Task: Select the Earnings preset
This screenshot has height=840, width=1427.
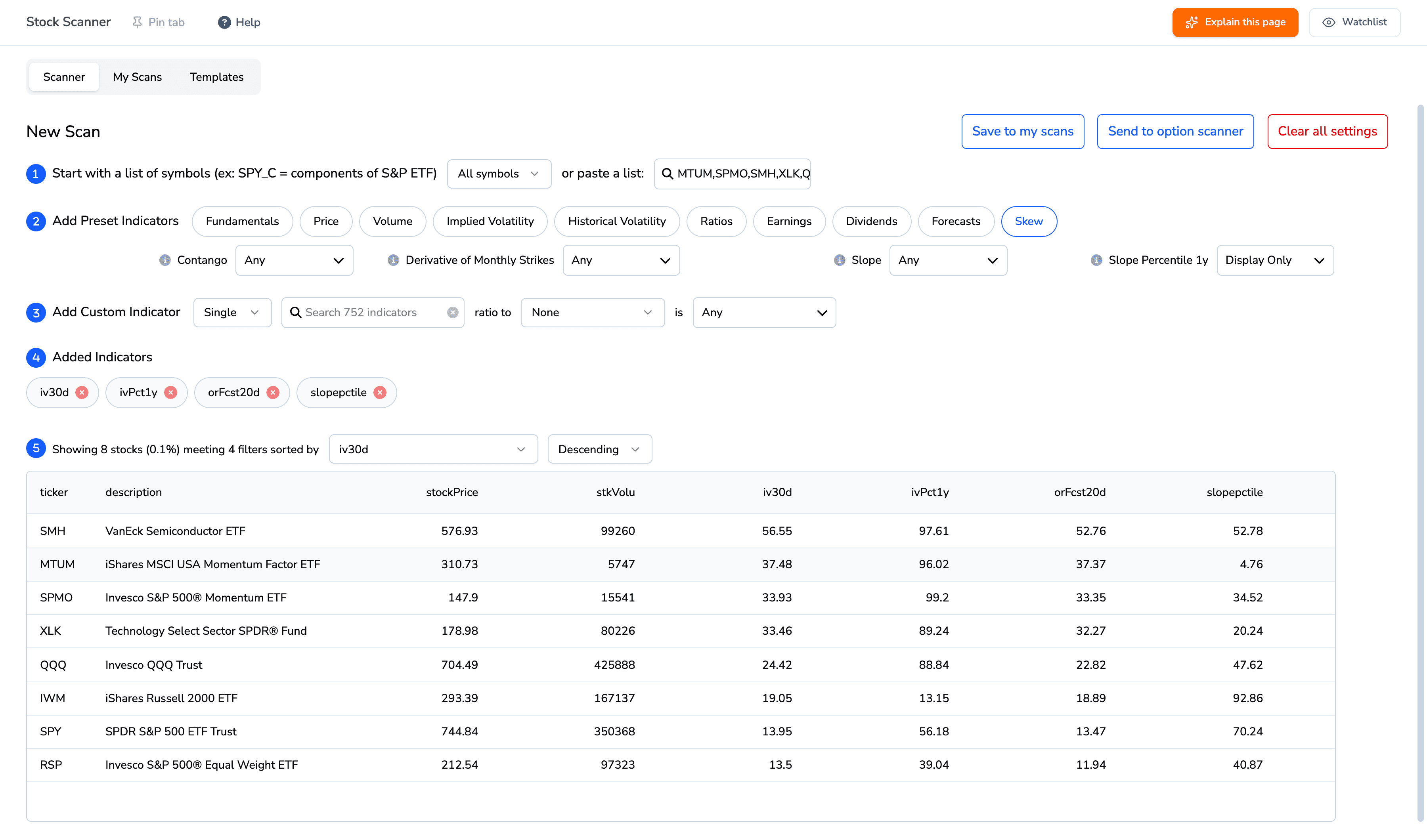Action: 789,221
